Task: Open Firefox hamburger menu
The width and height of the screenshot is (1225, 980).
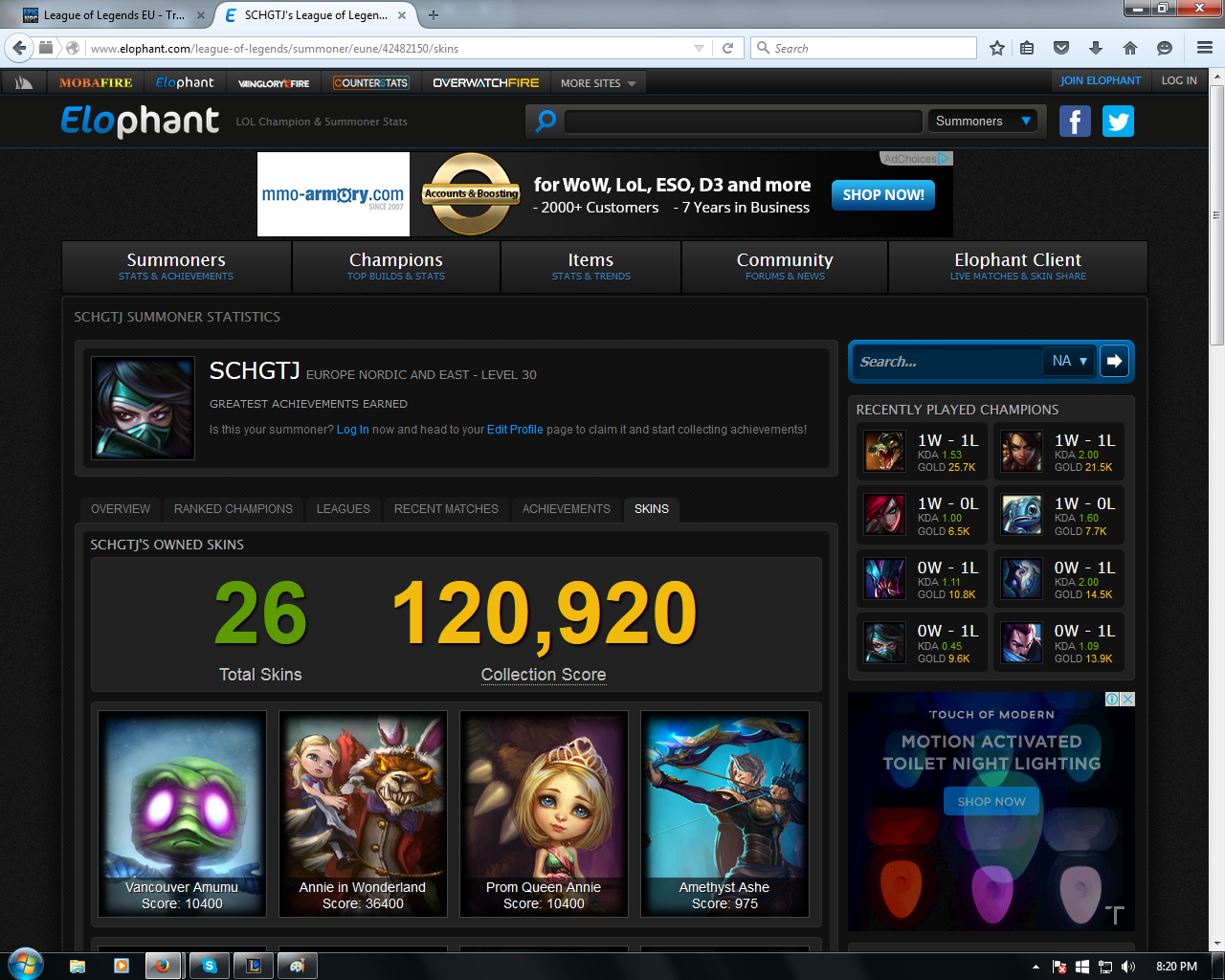Action: (1205, 48)
